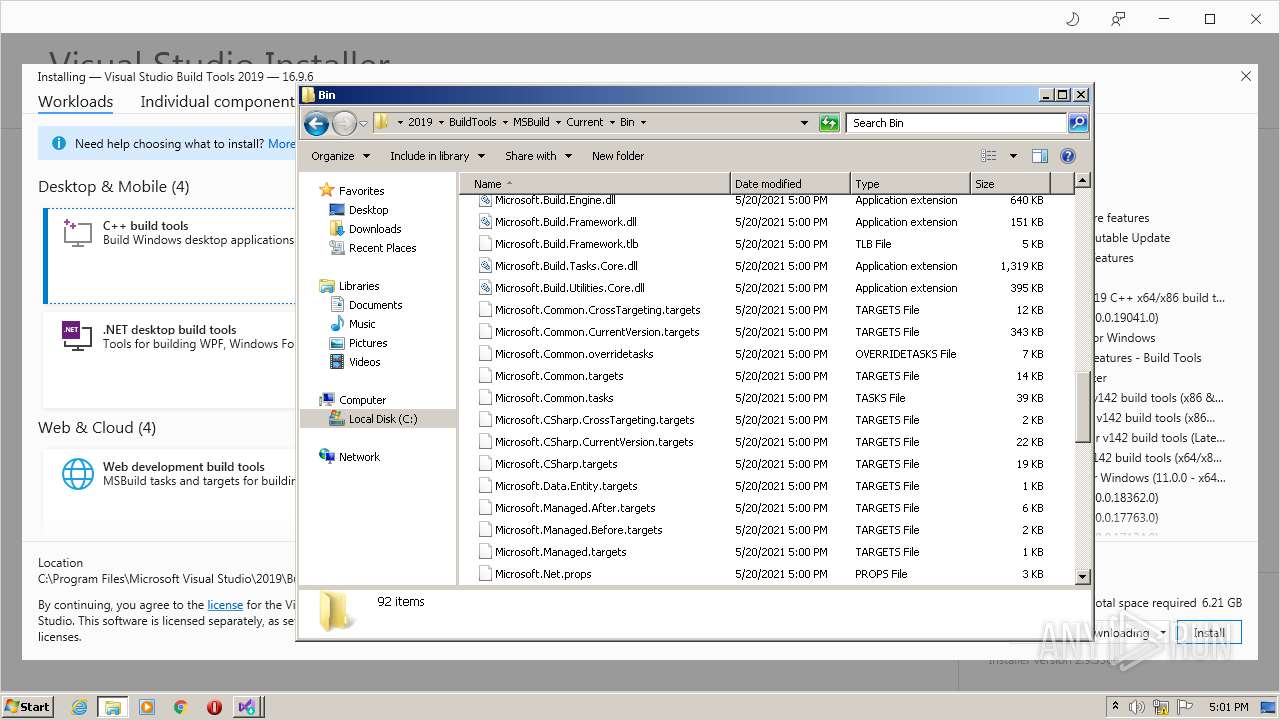Open Opera from the taskbar
1280x720 pixels.
214,706
